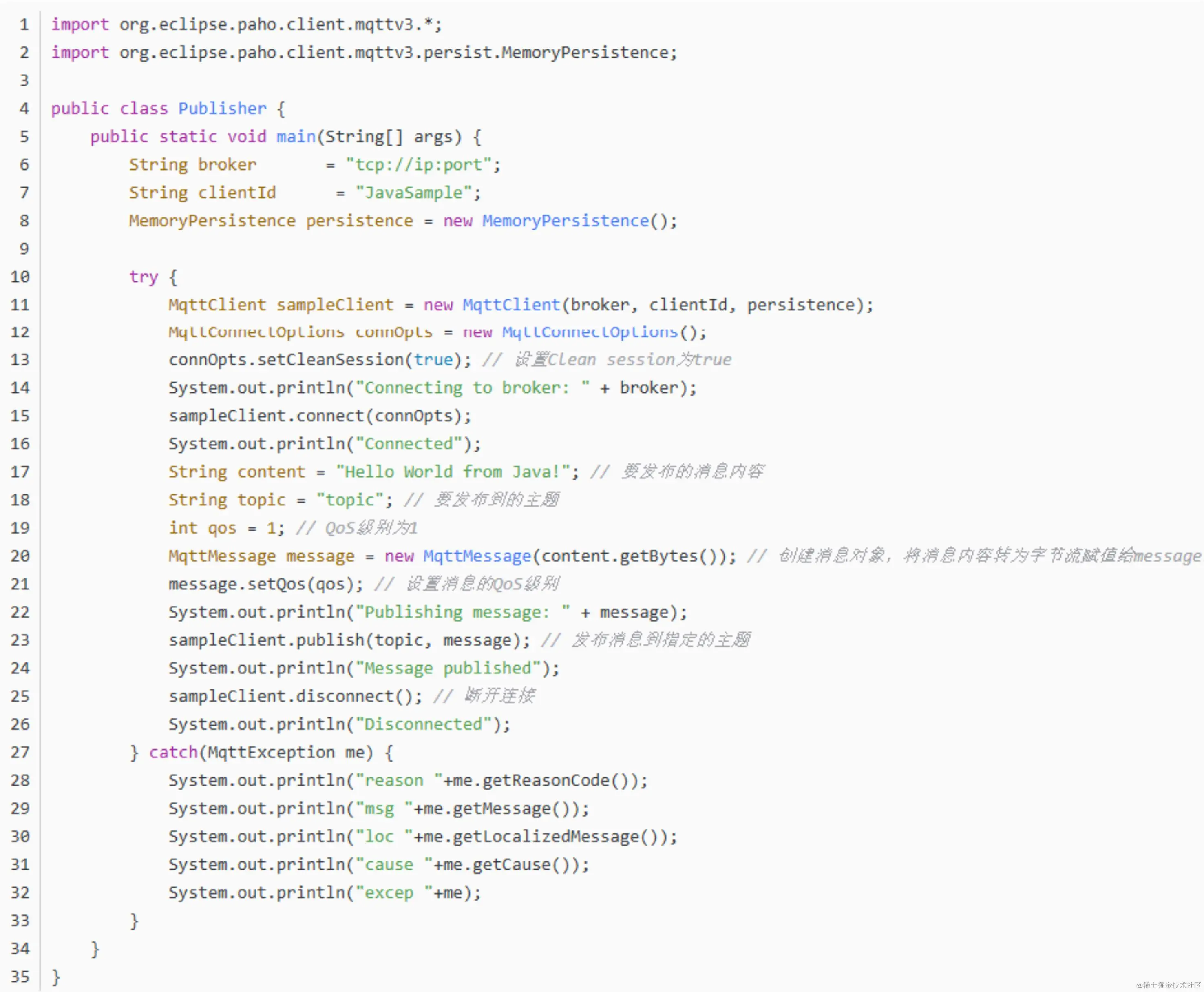
Task: Click line number 27 in gutter
Action: (x=20, y=753)
